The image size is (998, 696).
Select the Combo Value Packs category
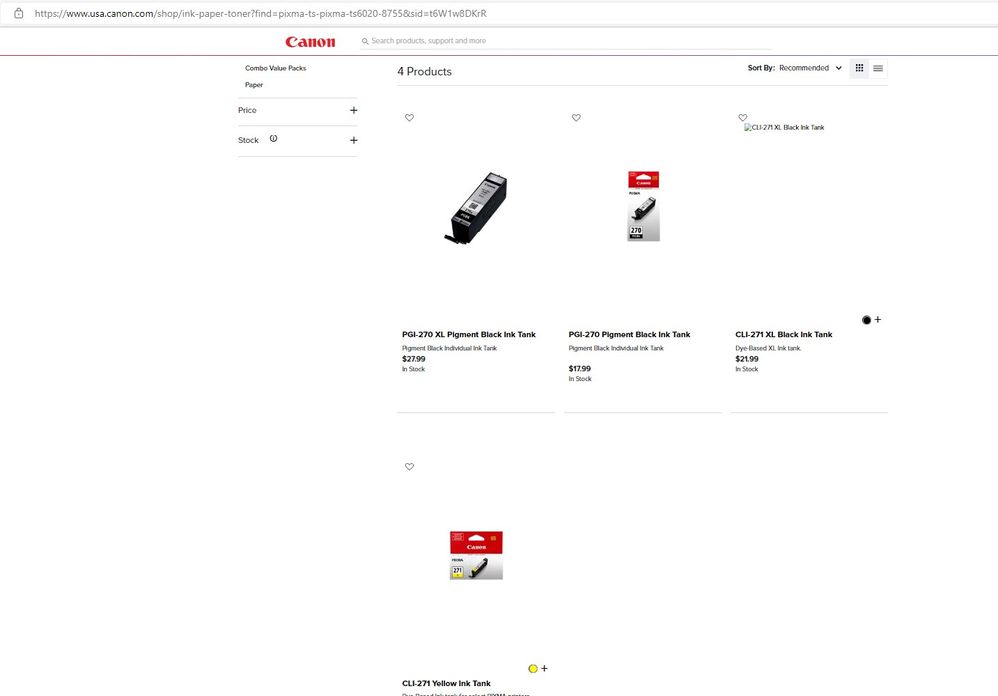(x=275, y=67)
